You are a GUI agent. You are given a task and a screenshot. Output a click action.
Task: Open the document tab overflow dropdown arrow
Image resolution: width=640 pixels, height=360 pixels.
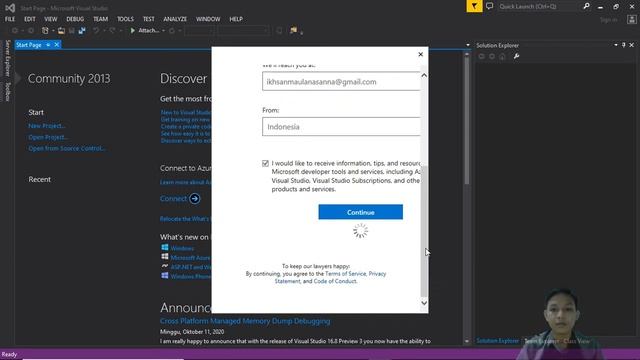[468, 45]
